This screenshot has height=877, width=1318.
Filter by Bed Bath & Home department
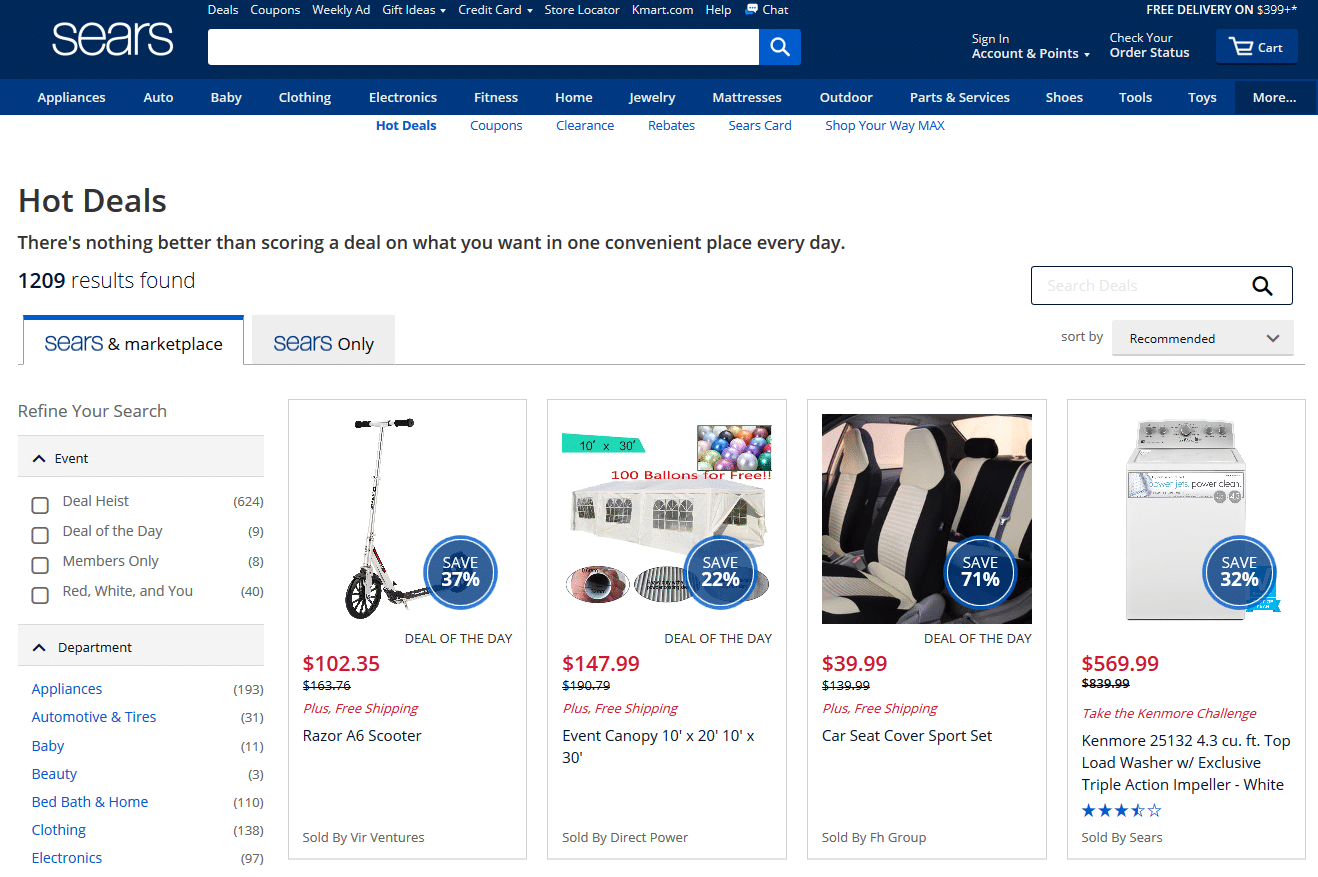[x=90, y=802]
